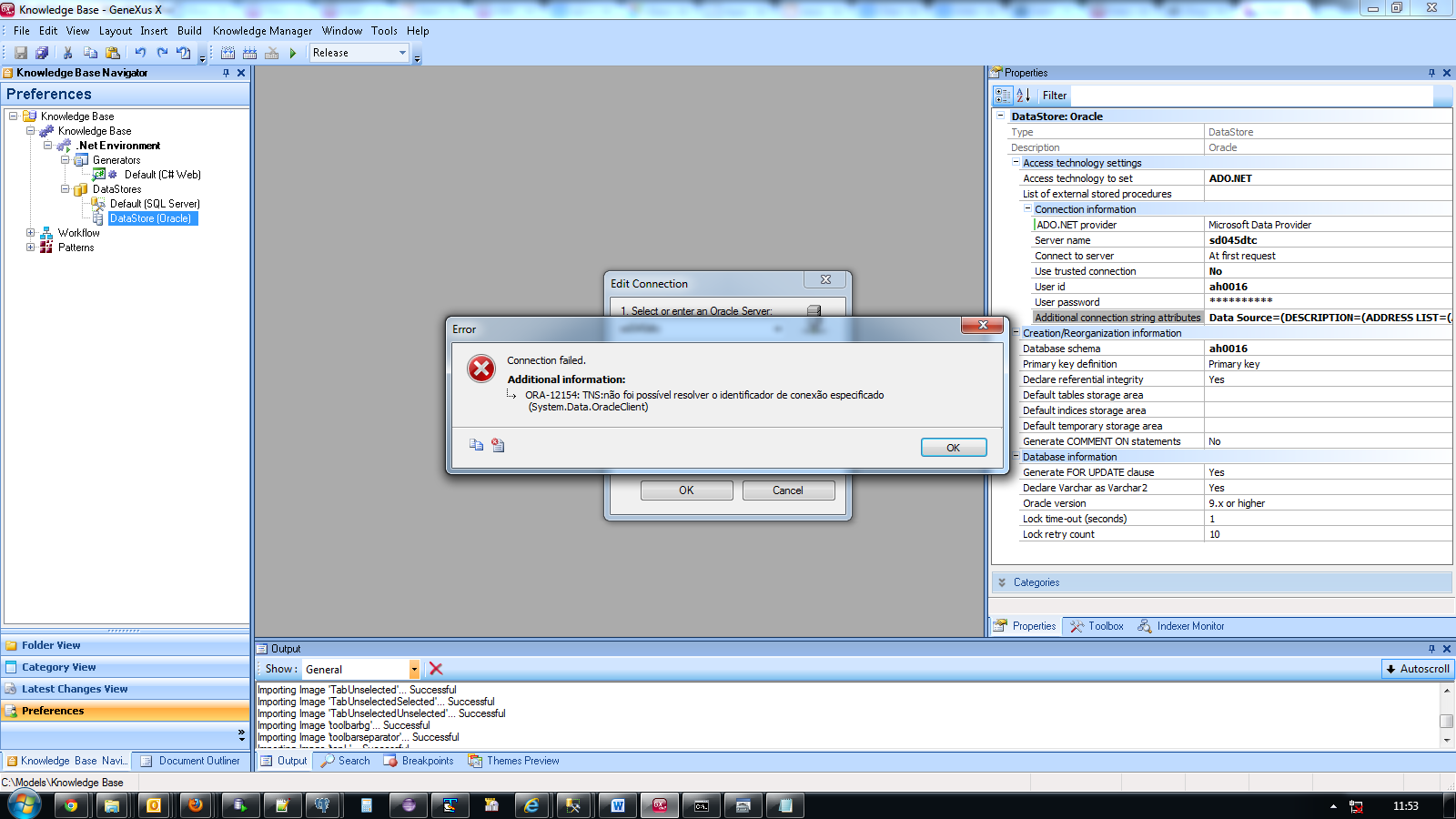Image resolution: width=1456 pixels, height=819 pixels.
Task: Clear output with red X icon
Action: coord(436,669)
